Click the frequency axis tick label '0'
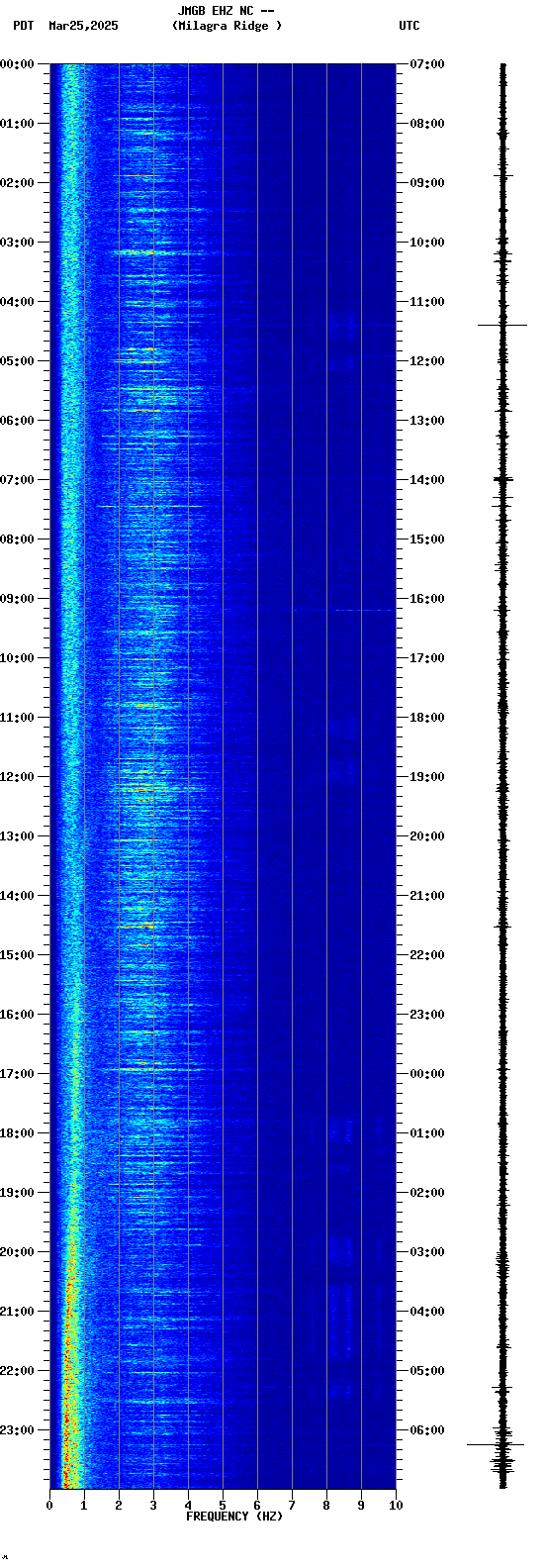Viewport: 546px width, 1568px height. (x=49, y=1506)
